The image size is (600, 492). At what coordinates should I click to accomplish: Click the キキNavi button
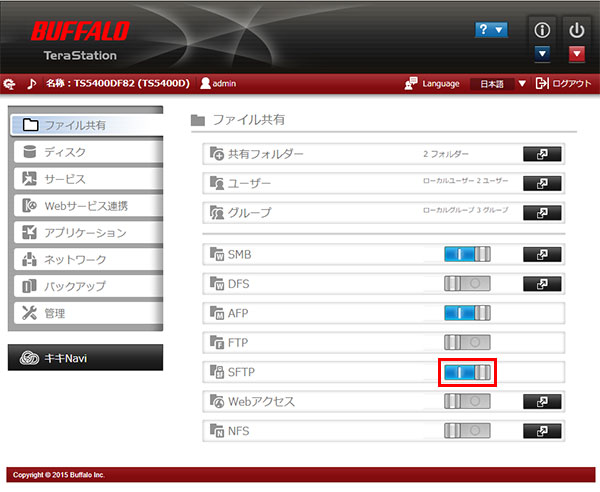point(85,358)
